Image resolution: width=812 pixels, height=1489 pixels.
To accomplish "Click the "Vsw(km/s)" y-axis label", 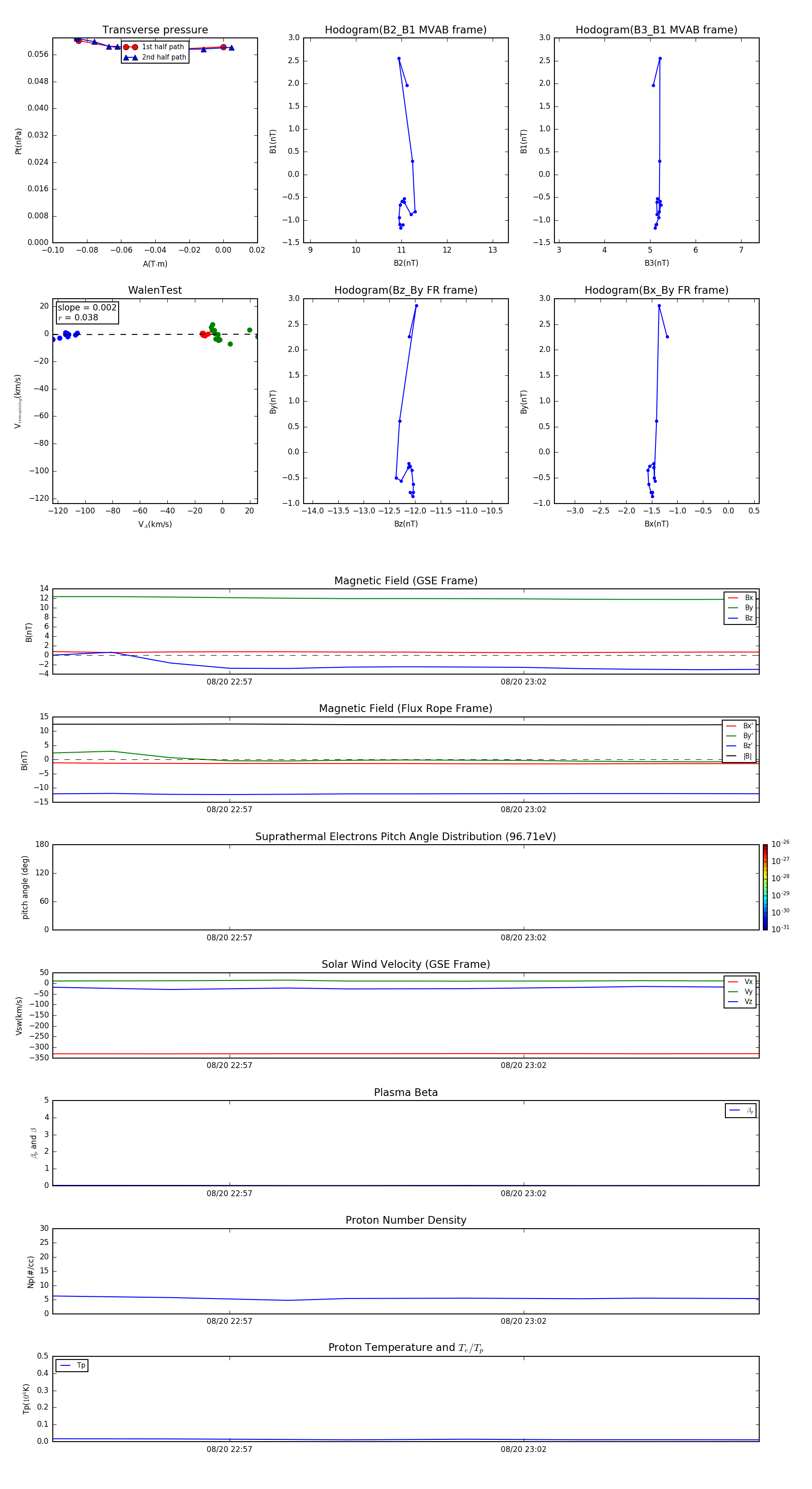I will click(18, 1016).
